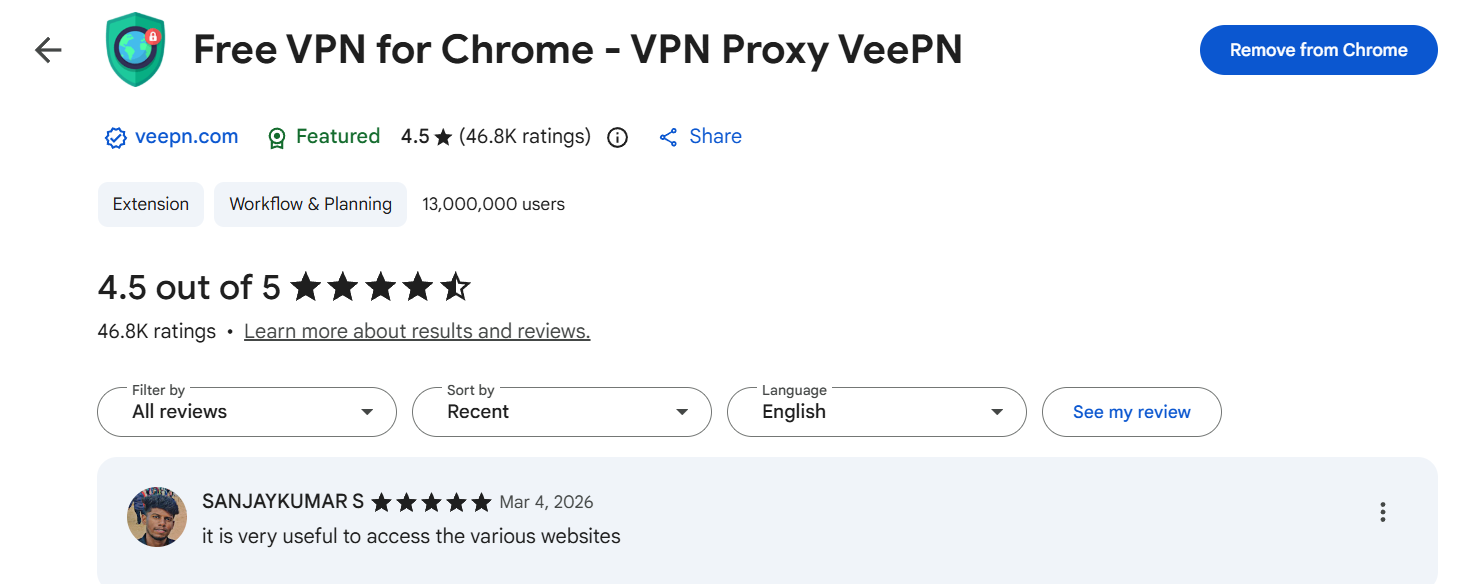Click the large 4.5 out of 5 stars
1460x584 pixels.
click(380, 288)
